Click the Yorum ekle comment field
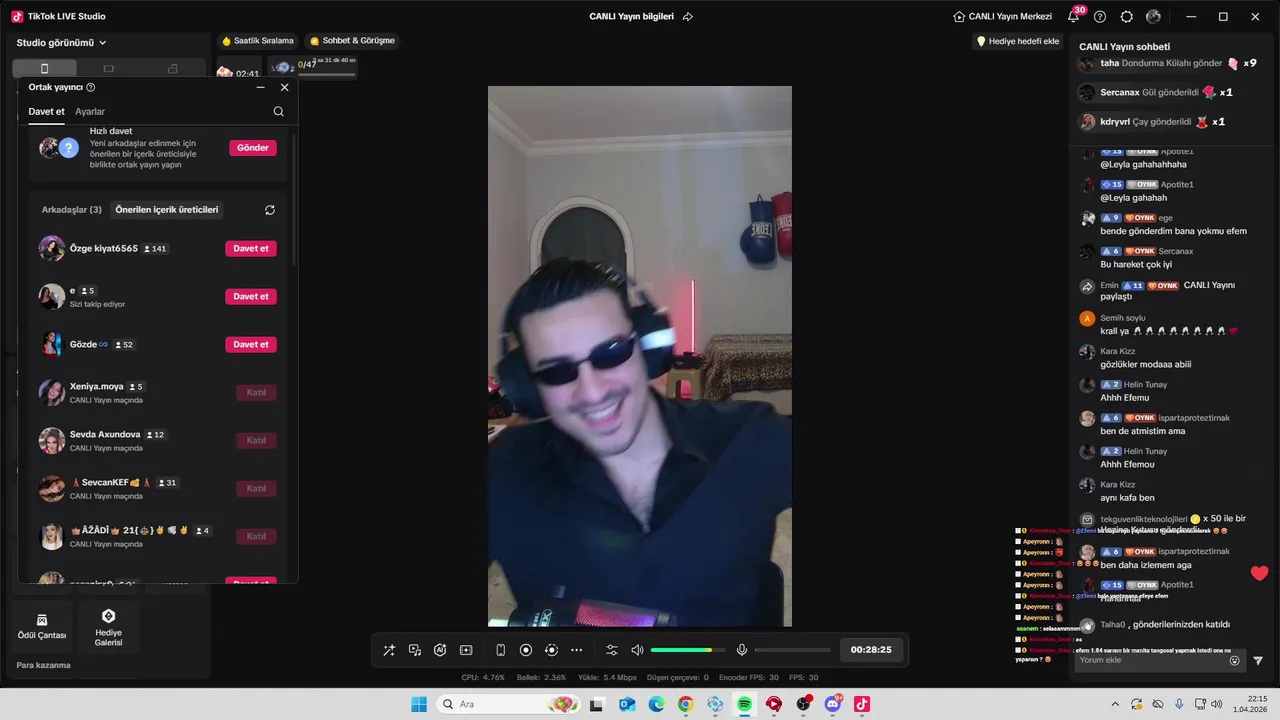Image resolution: width=1280 pixels, height=720 pixels. [1150, 660]
